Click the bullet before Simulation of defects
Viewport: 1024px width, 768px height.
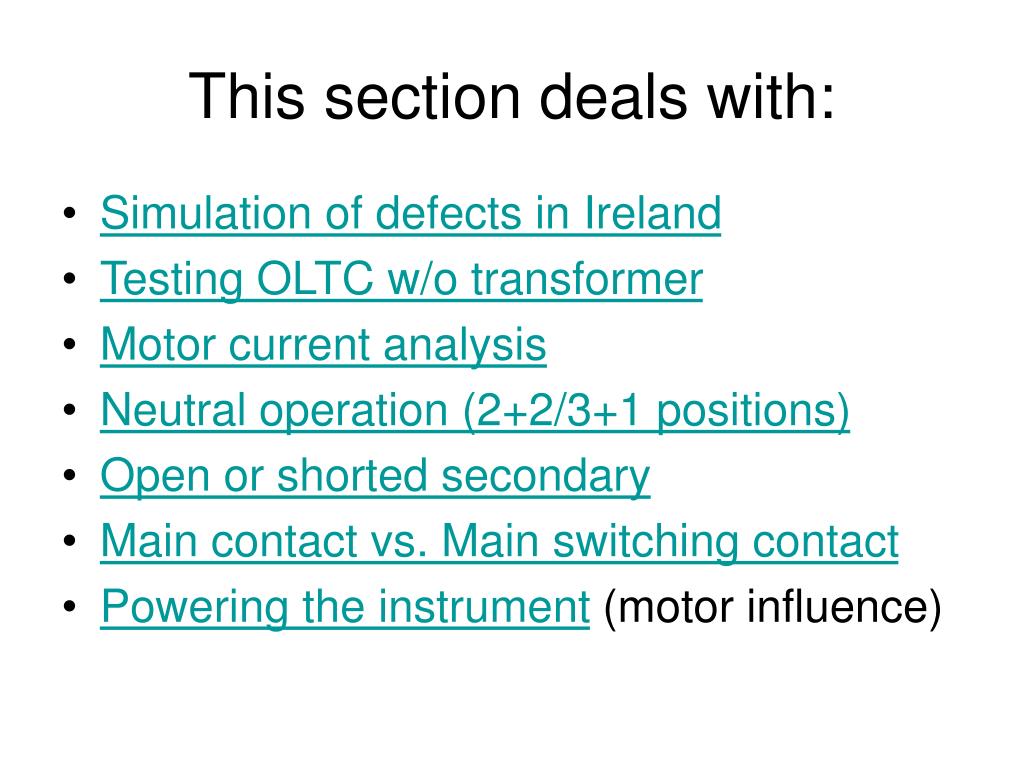[70, 213]
